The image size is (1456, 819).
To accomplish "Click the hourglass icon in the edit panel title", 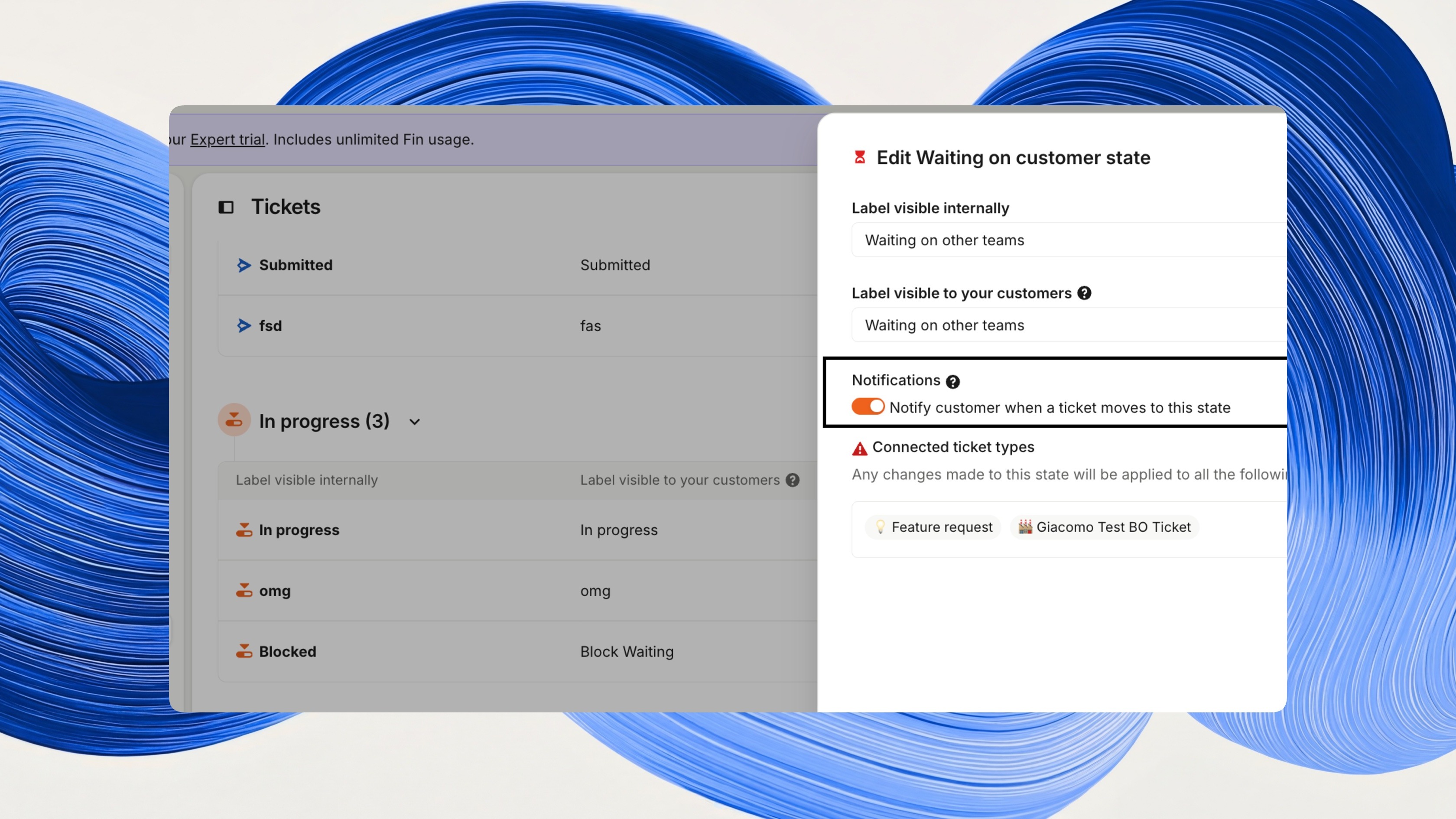I will tap(860, 157).
